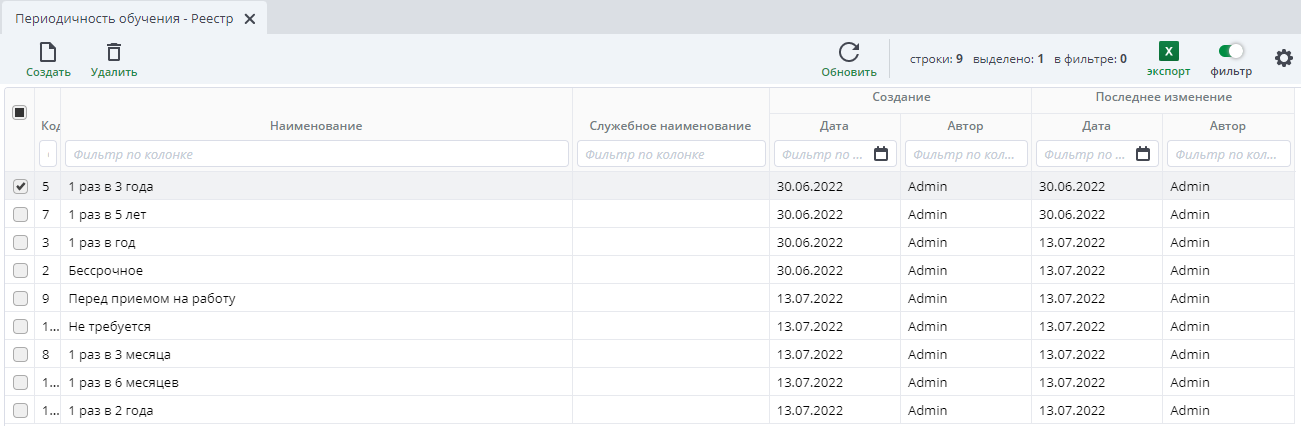Click the Создать new document icon
This screenshot has width=1301, height=426.
(x=47, y=53)
